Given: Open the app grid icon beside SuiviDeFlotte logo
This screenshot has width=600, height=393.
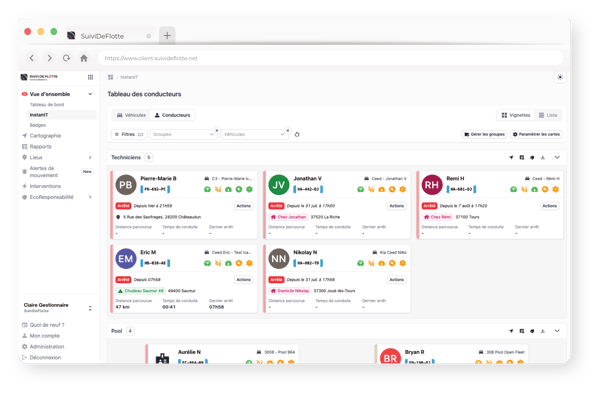Looking at the screenshot, I should 90,77.
